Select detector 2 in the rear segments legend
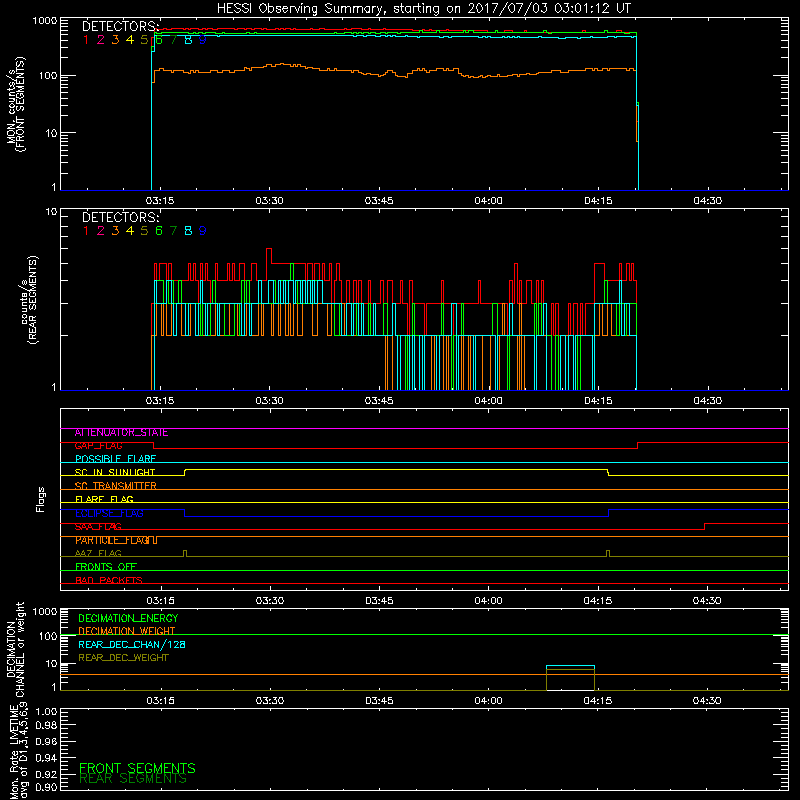 tap(101, 231)
